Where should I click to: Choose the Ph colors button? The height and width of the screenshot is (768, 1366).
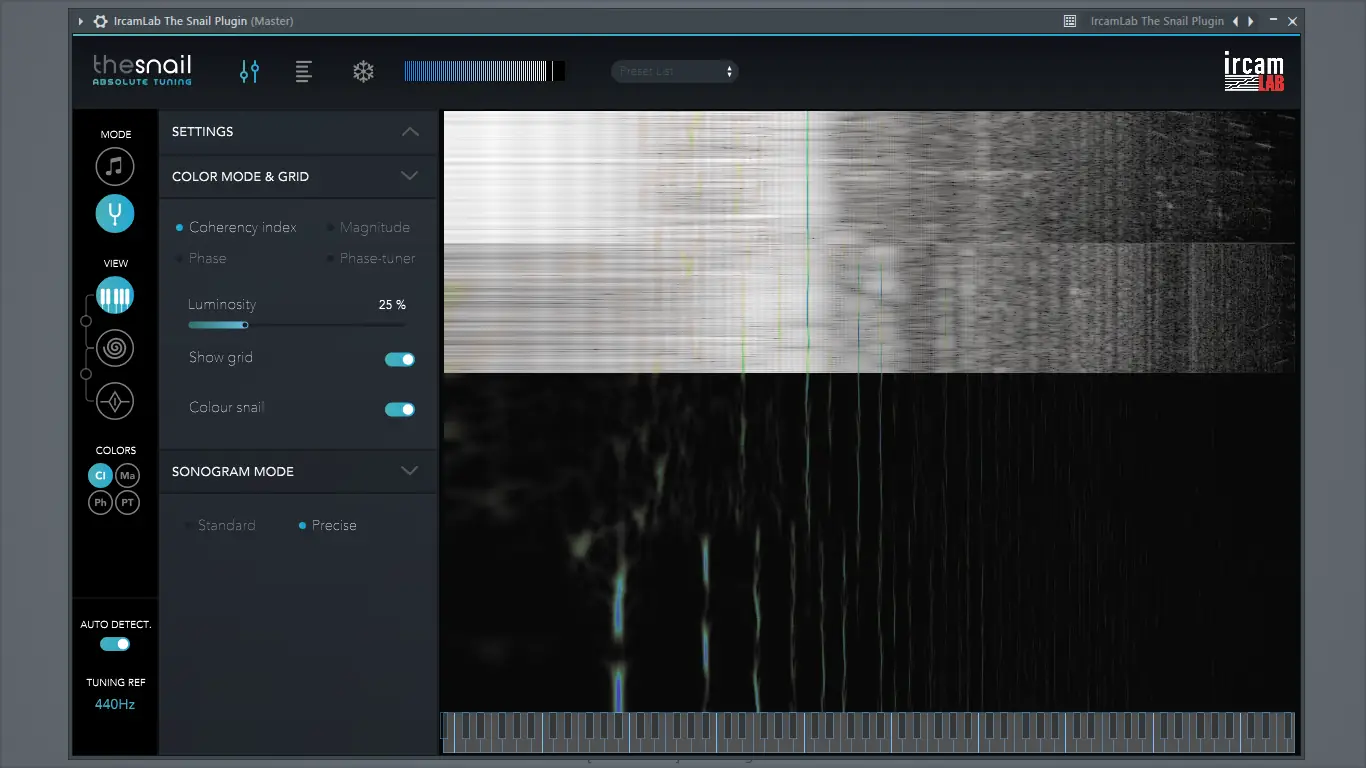pyautogui.click(x=101, y=502)
